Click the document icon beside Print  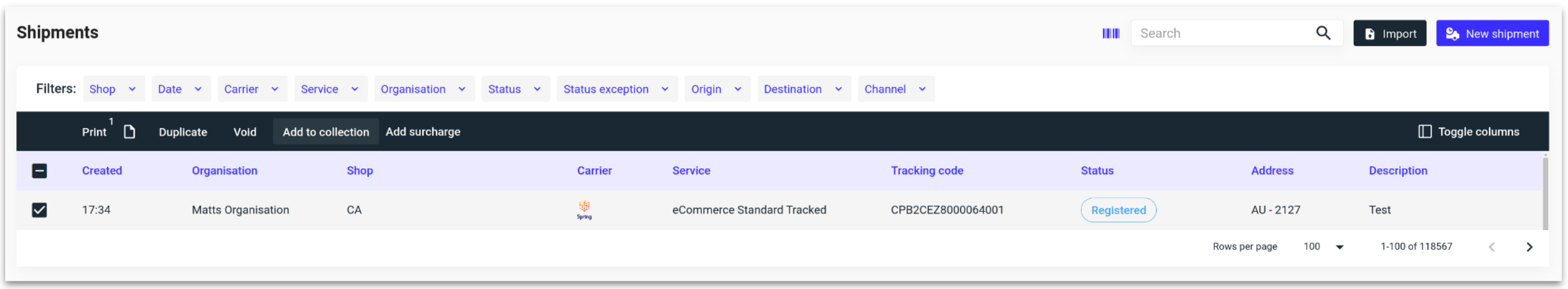129,132
